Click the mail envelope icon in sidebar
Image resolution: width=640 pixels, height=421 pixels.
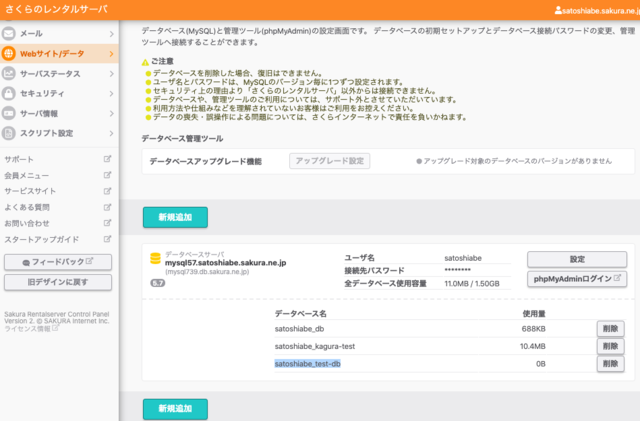[x=9, y=33]
